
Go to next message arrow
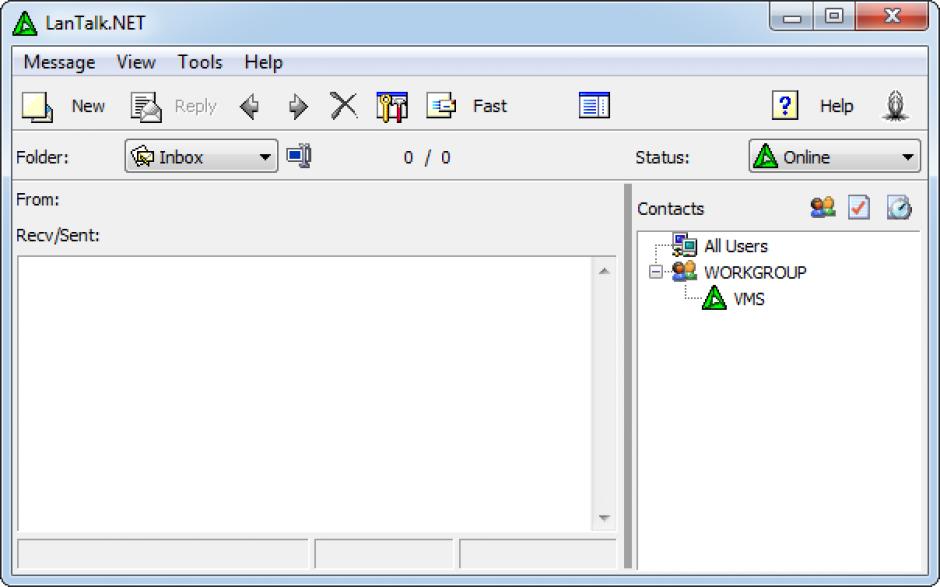tap(298, 107)
